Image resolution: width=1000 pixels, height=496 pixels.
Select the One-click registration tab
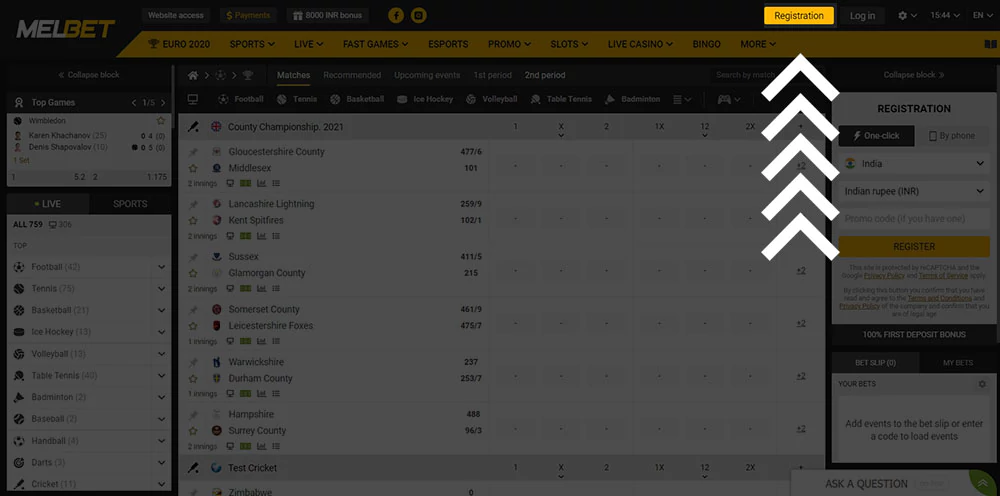[x=876, y=136]
